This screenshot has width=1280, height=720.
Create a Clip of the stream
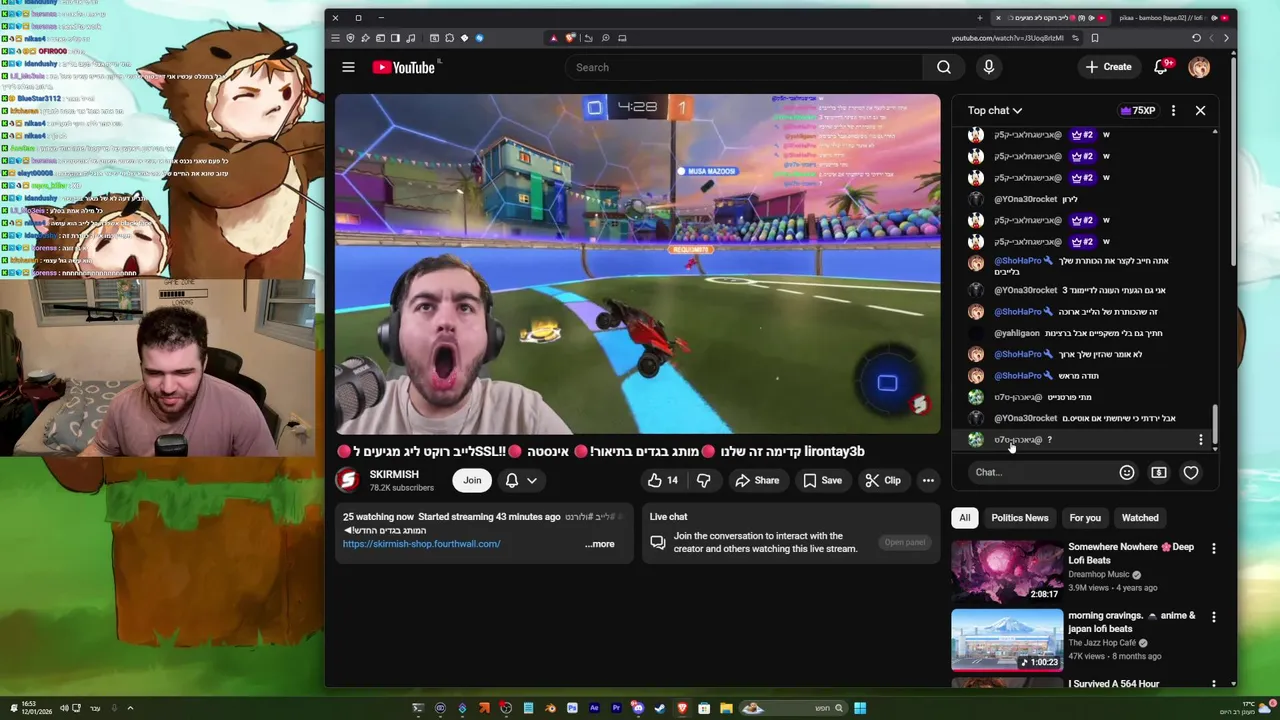point(883,480)
